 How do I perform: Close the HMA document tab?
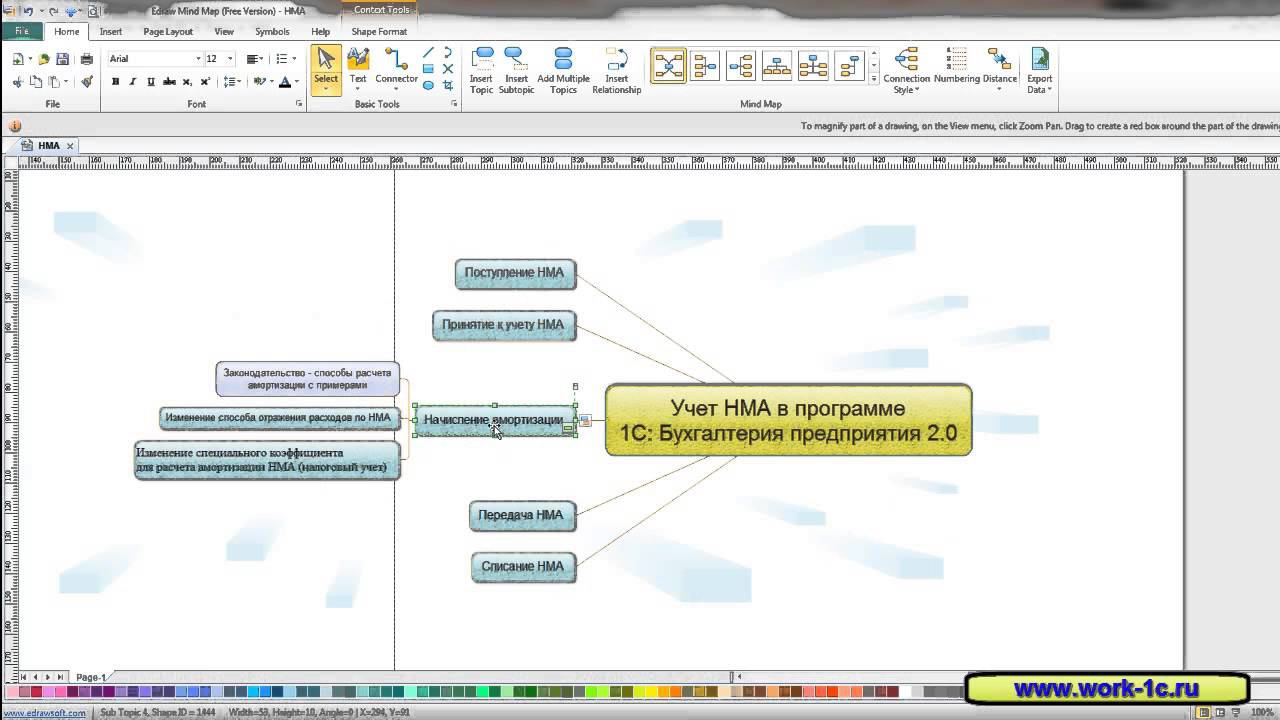(x=70, y=146)
